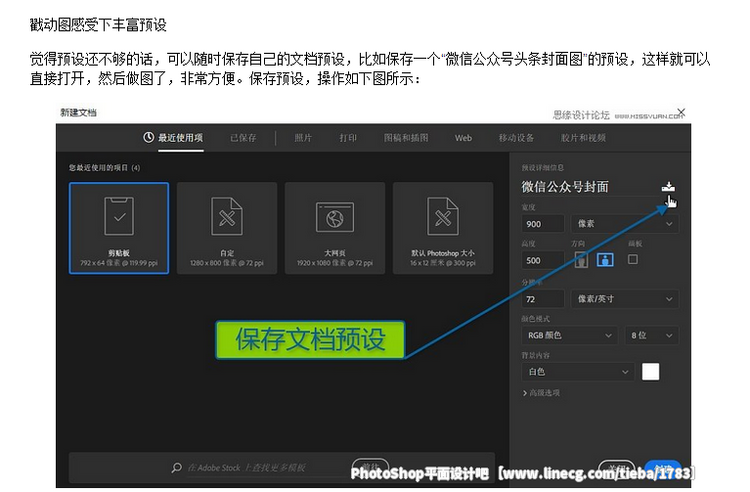750x492 pixels.
Task: Click the 新建文档 dialog title
Action: pos(78,112)
